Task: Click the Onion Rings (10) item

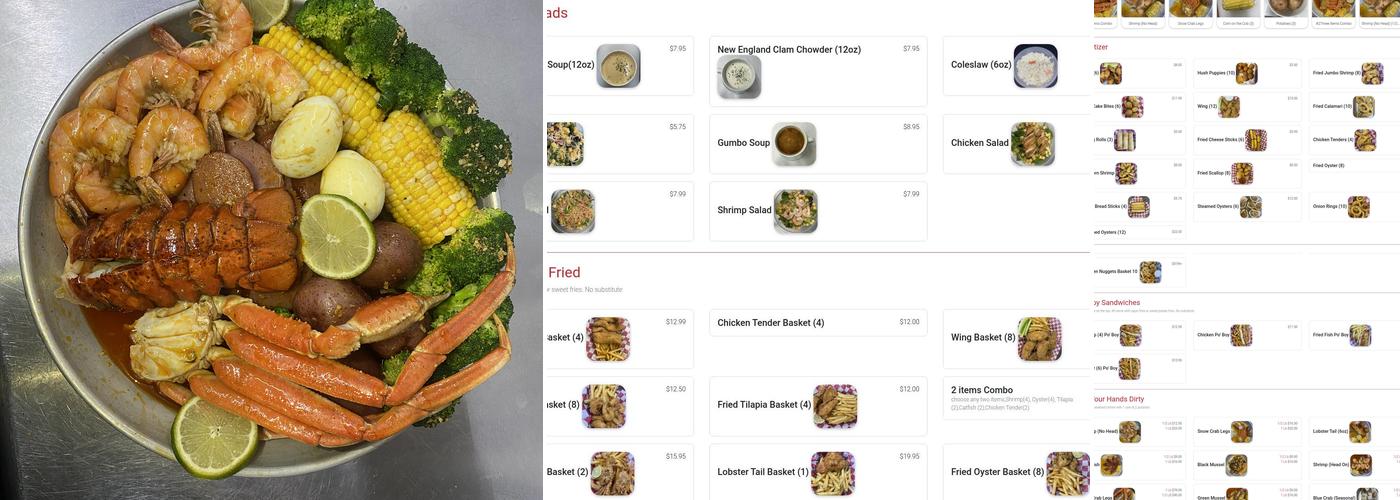Action: [1355, 207]
